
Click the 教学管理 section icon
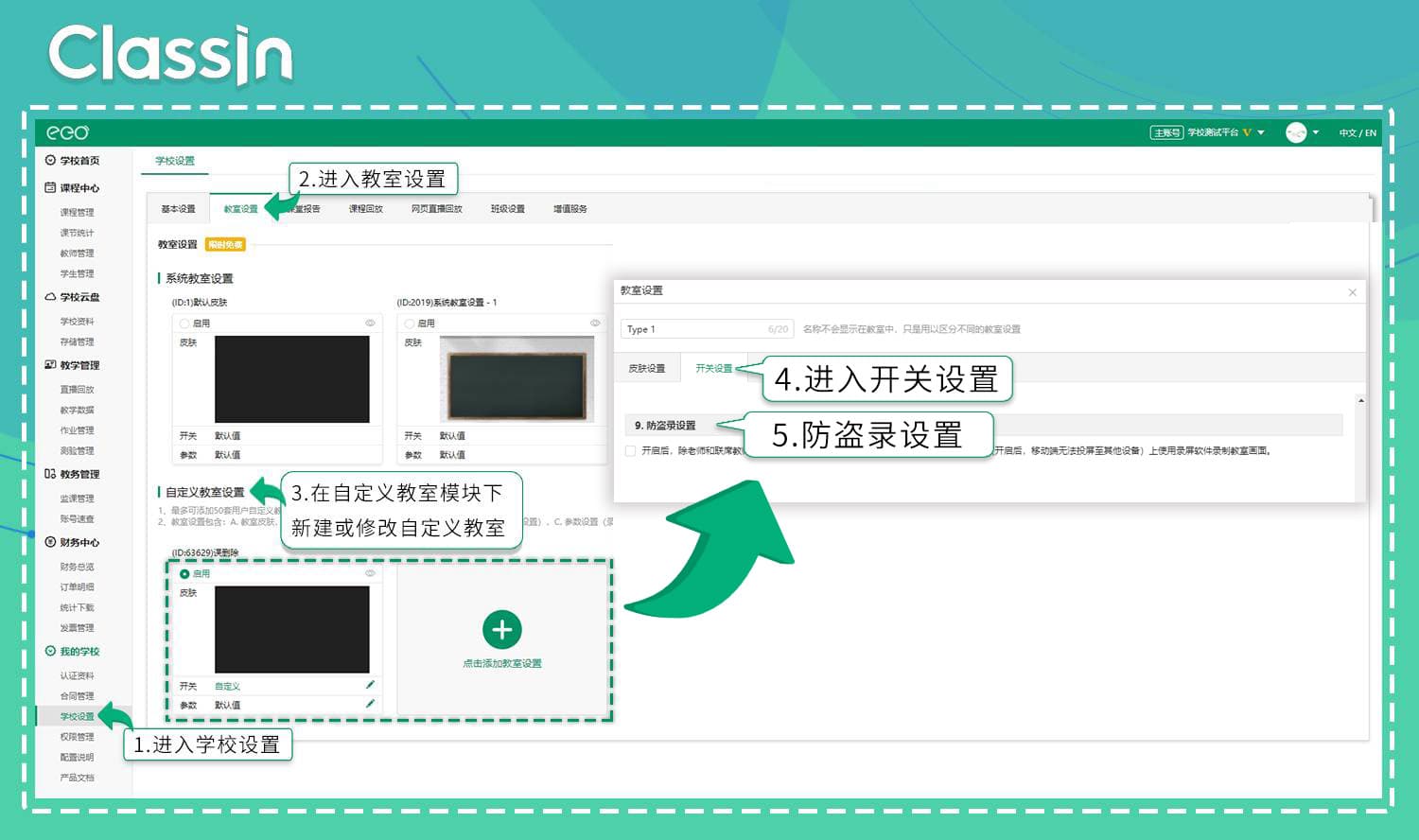[50, 365]
